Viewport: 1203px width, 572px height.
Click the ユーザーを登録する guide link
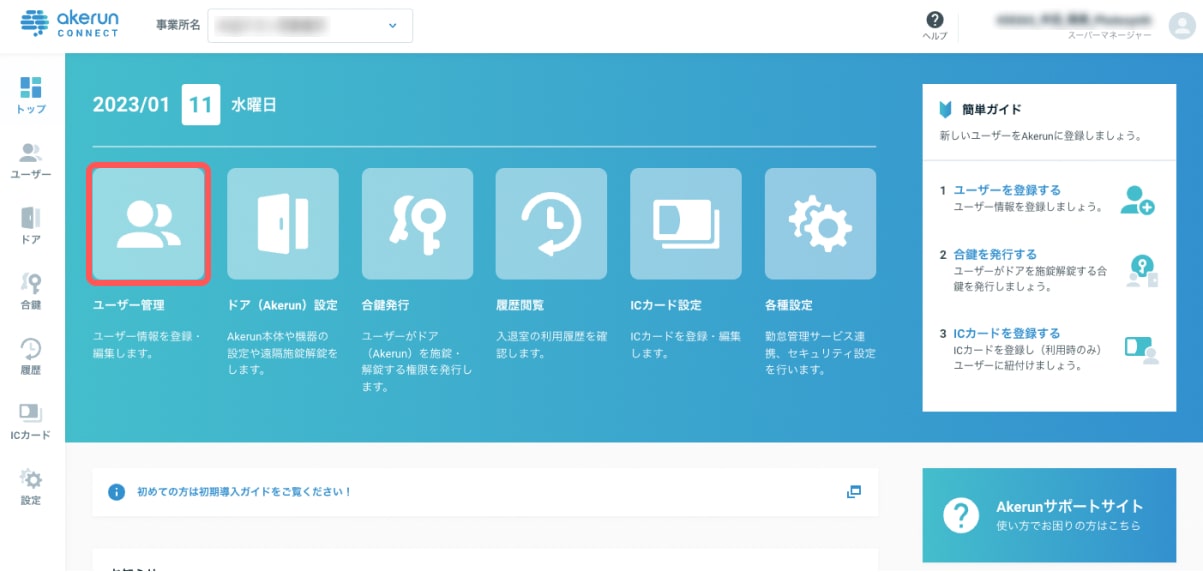coord(1007,190)
